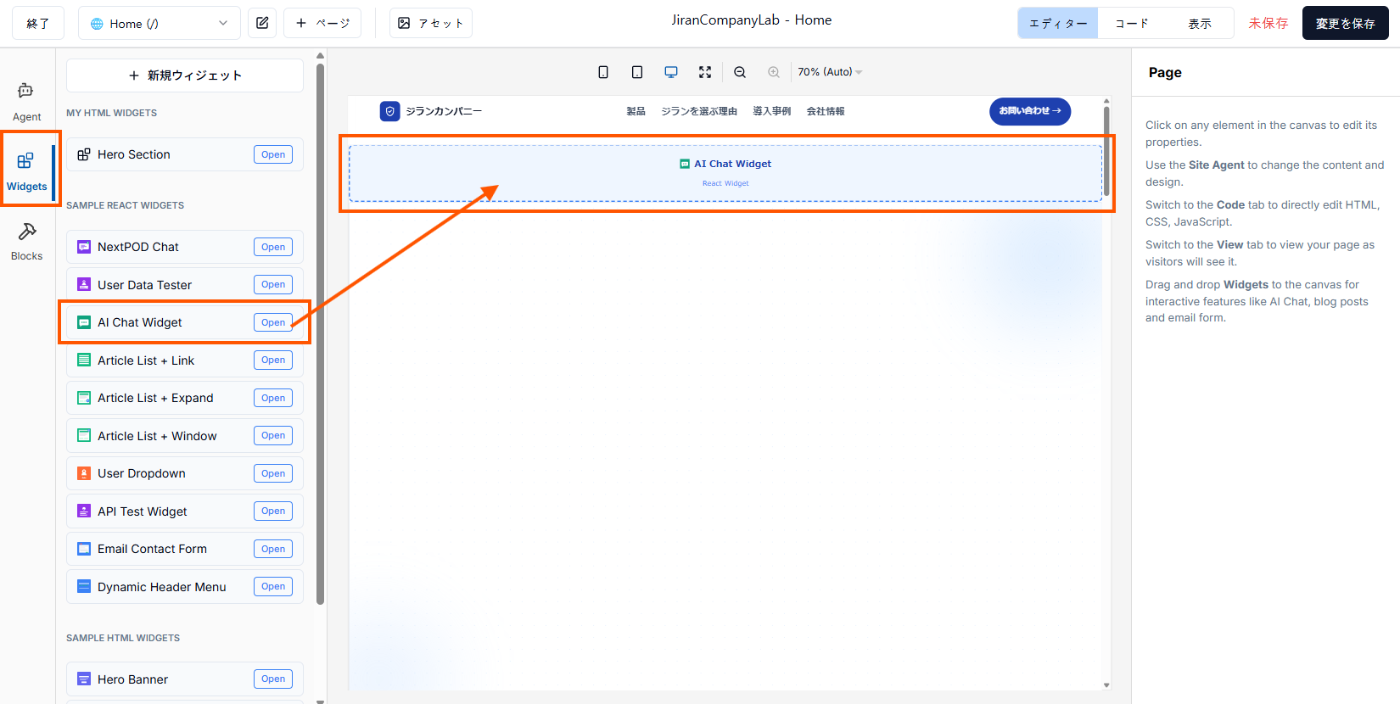Screen dimensions: 1400x704
Task: Open the NextPOD Chat widget
Action: point(273,247)
